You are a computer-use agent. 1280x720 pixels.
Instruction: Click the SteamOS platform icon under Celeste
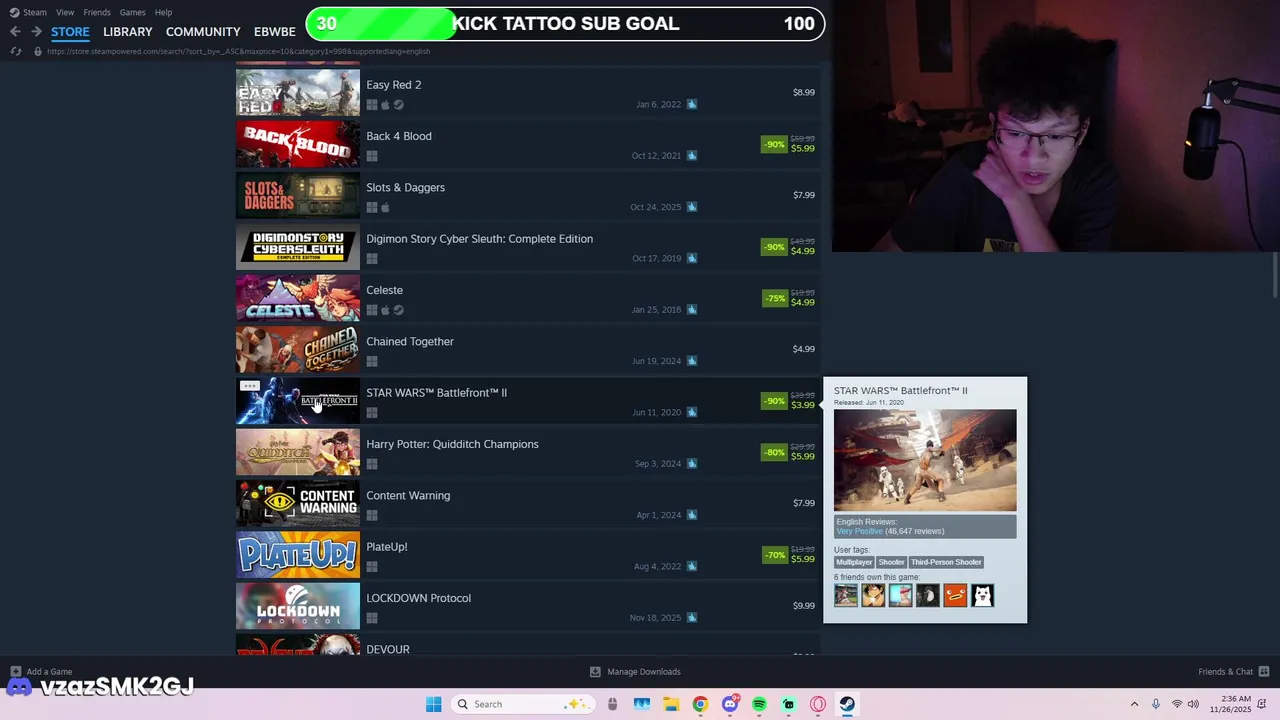click(398, 310)
